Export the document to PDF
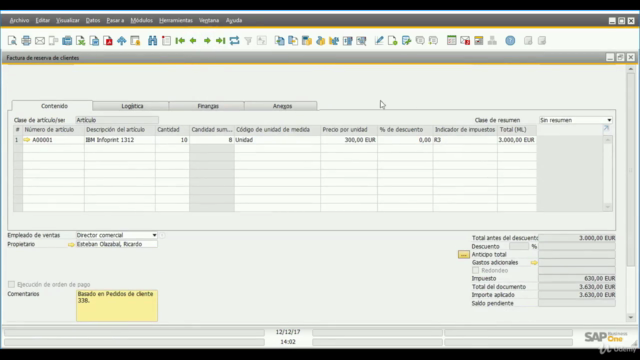The image size is (640, 360). pos(108,40)
